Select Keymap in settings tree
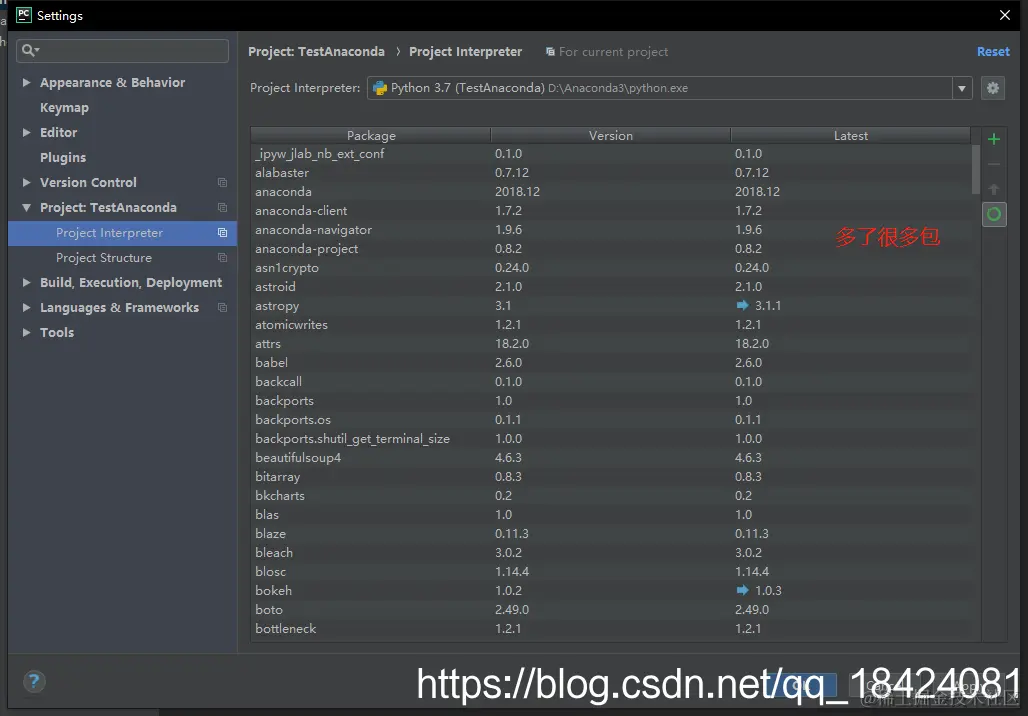The image size is (1028, 716). coord(64,108)
